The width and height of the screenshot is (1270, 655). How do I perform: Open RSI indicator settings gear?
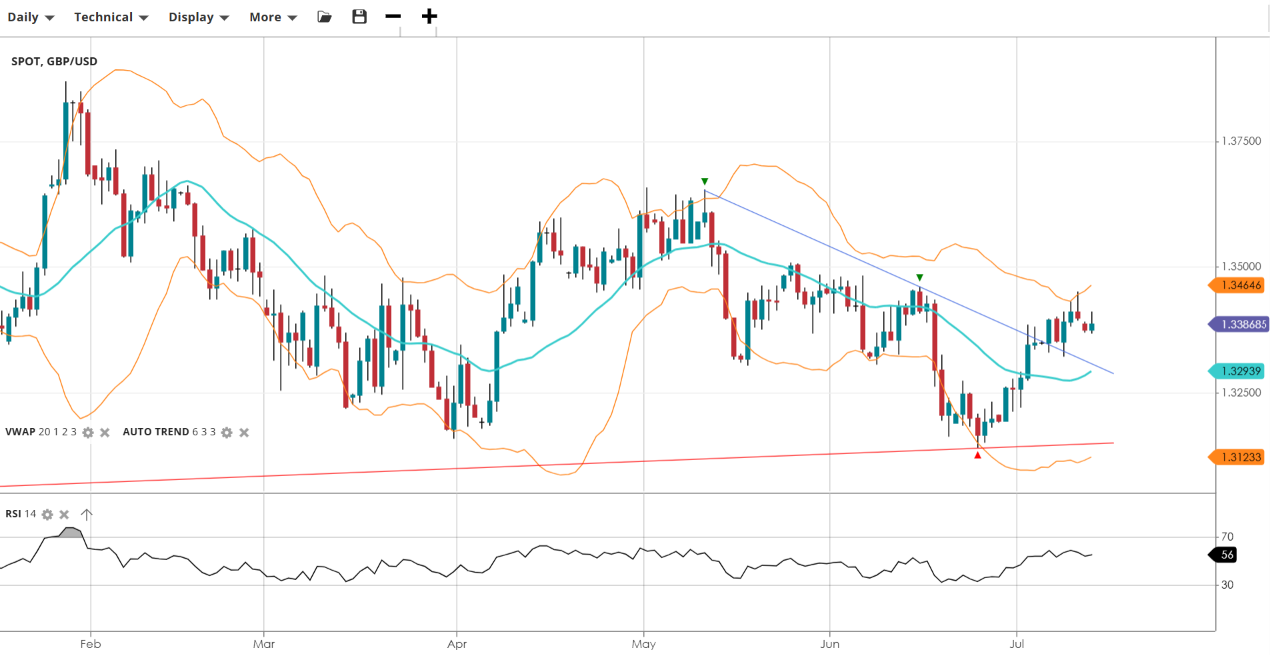coord(47,514)
